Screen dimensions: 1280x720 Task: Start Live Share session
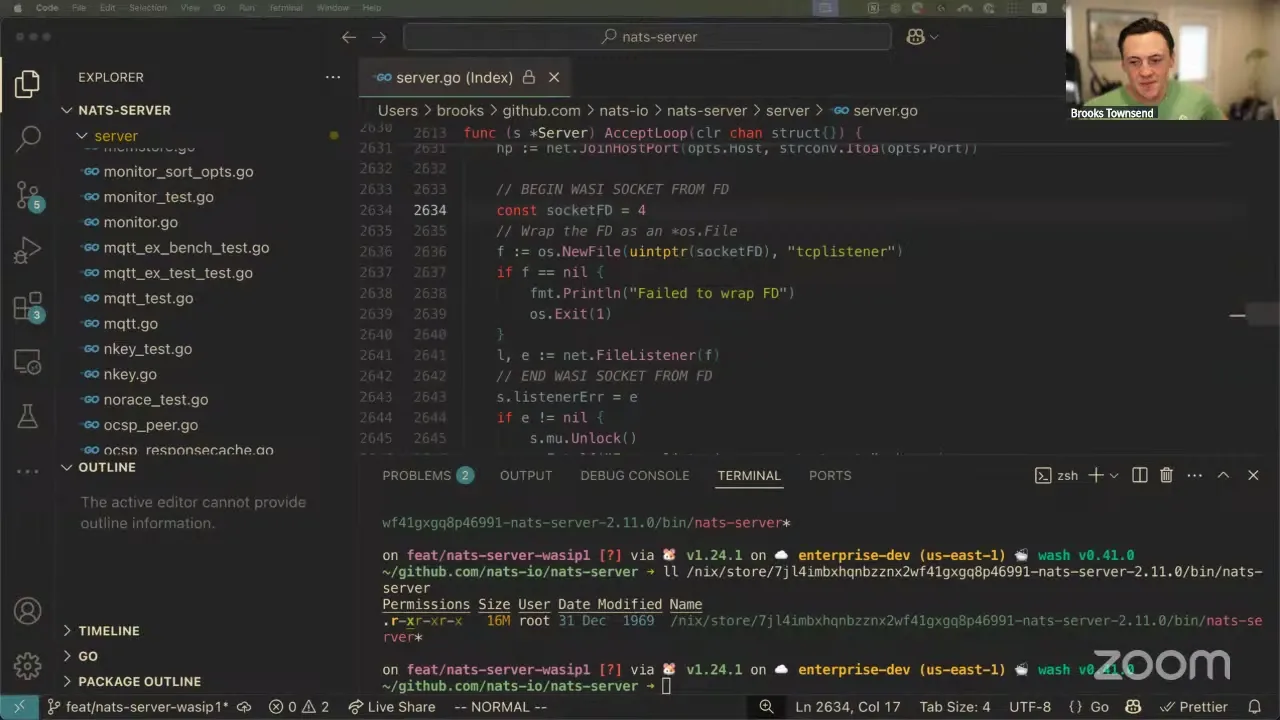point(391,707)
